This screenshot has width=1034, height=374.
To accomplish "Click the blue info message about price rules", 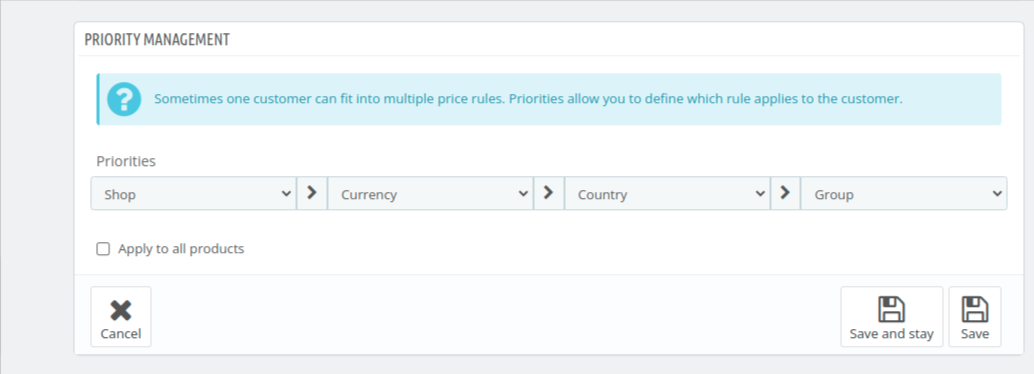I will (x=549, y=100).
